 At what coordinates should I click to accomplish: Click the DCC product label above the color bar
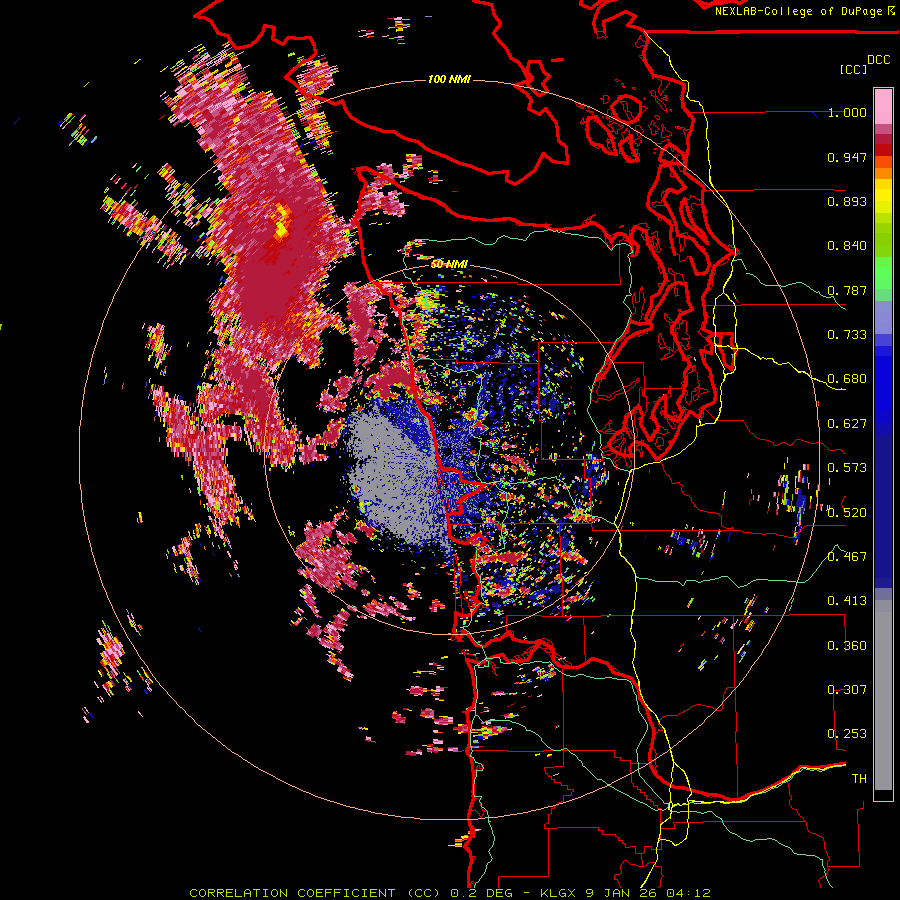tap(879, 60)
